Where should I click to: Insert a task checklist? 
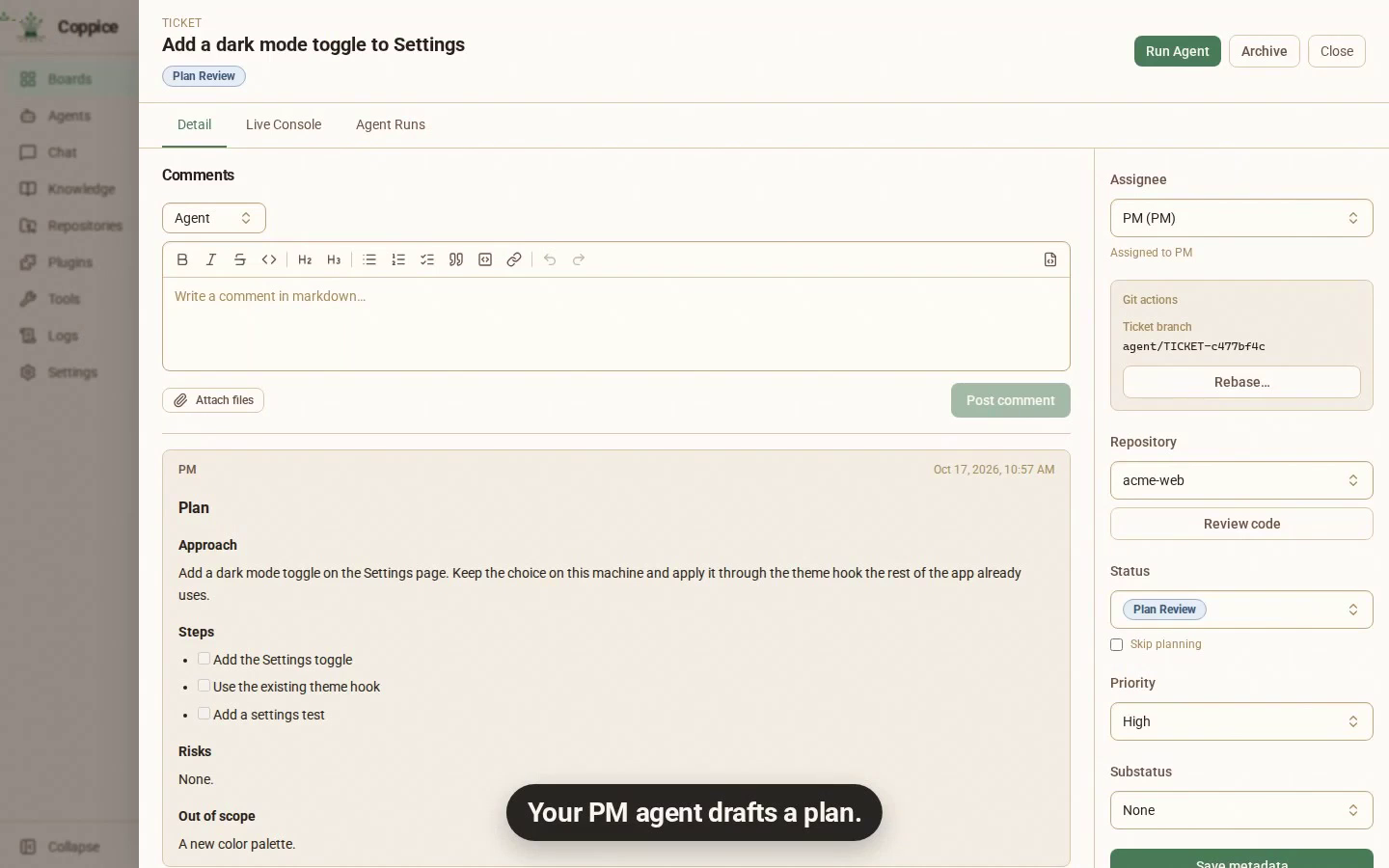coord(427,259)
